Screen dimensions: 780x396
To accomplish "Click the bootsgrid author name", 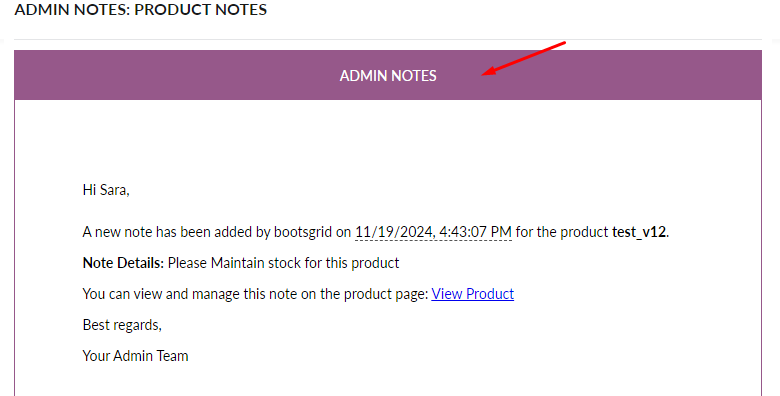I will [x=302, y=232].
